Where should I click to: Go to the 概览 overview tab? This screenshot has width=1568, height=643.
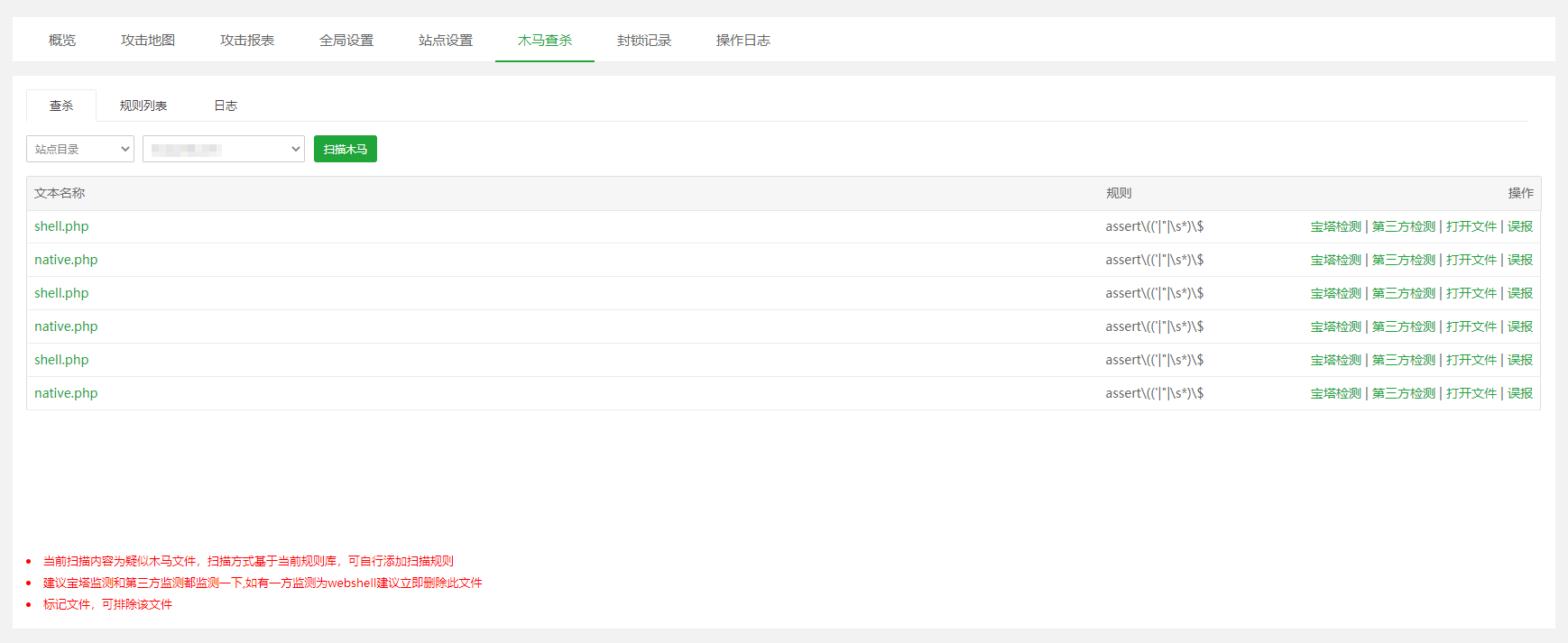(62, 41)
